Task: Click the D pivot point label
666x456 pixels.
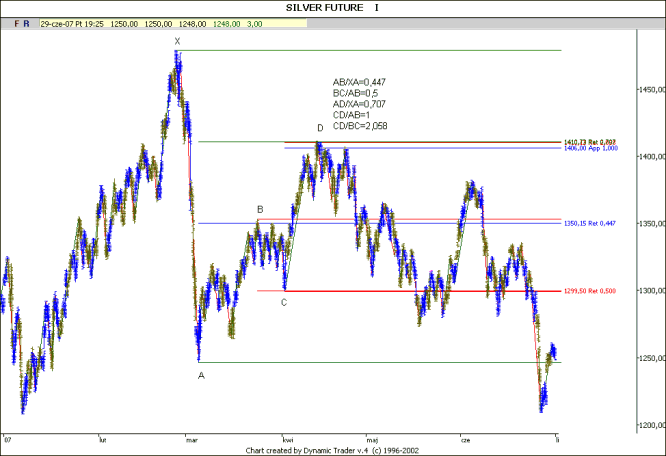Action: [320, 128]
